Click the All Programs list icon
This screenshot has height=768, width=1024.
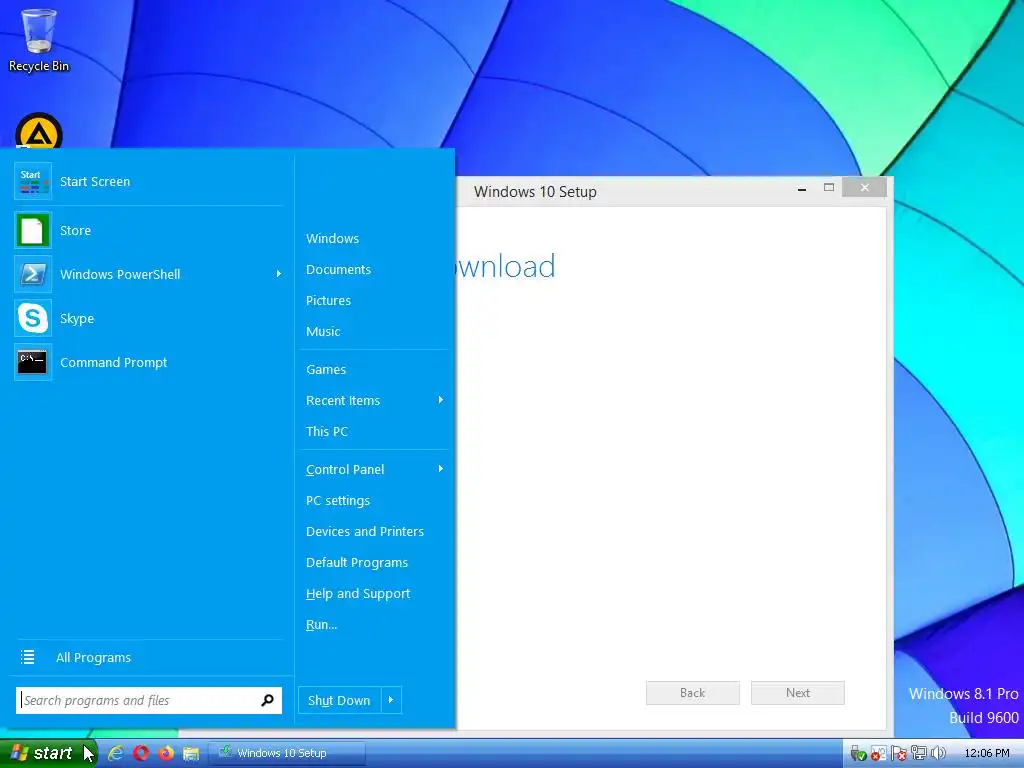coord(27,657)
